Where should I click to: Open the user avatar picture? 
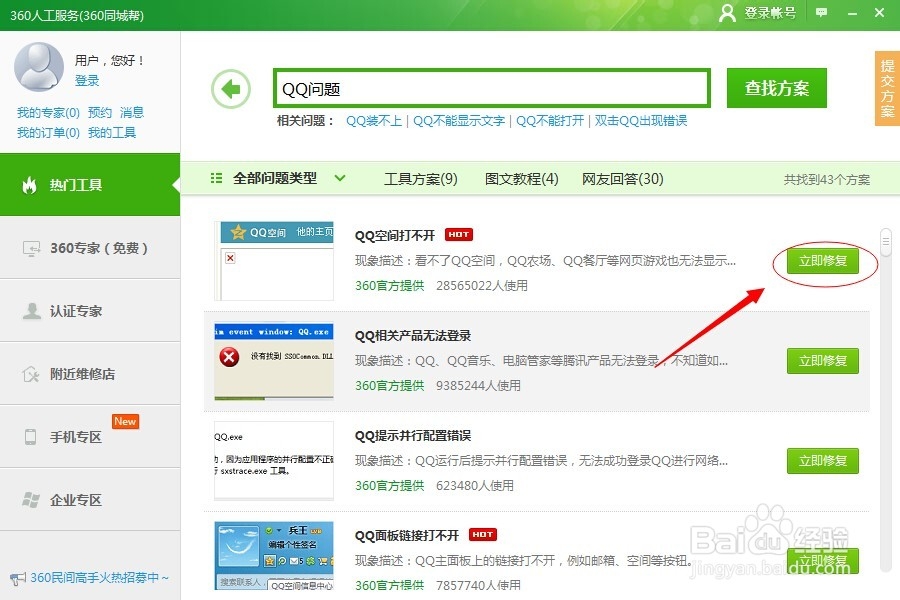(38, 67)
